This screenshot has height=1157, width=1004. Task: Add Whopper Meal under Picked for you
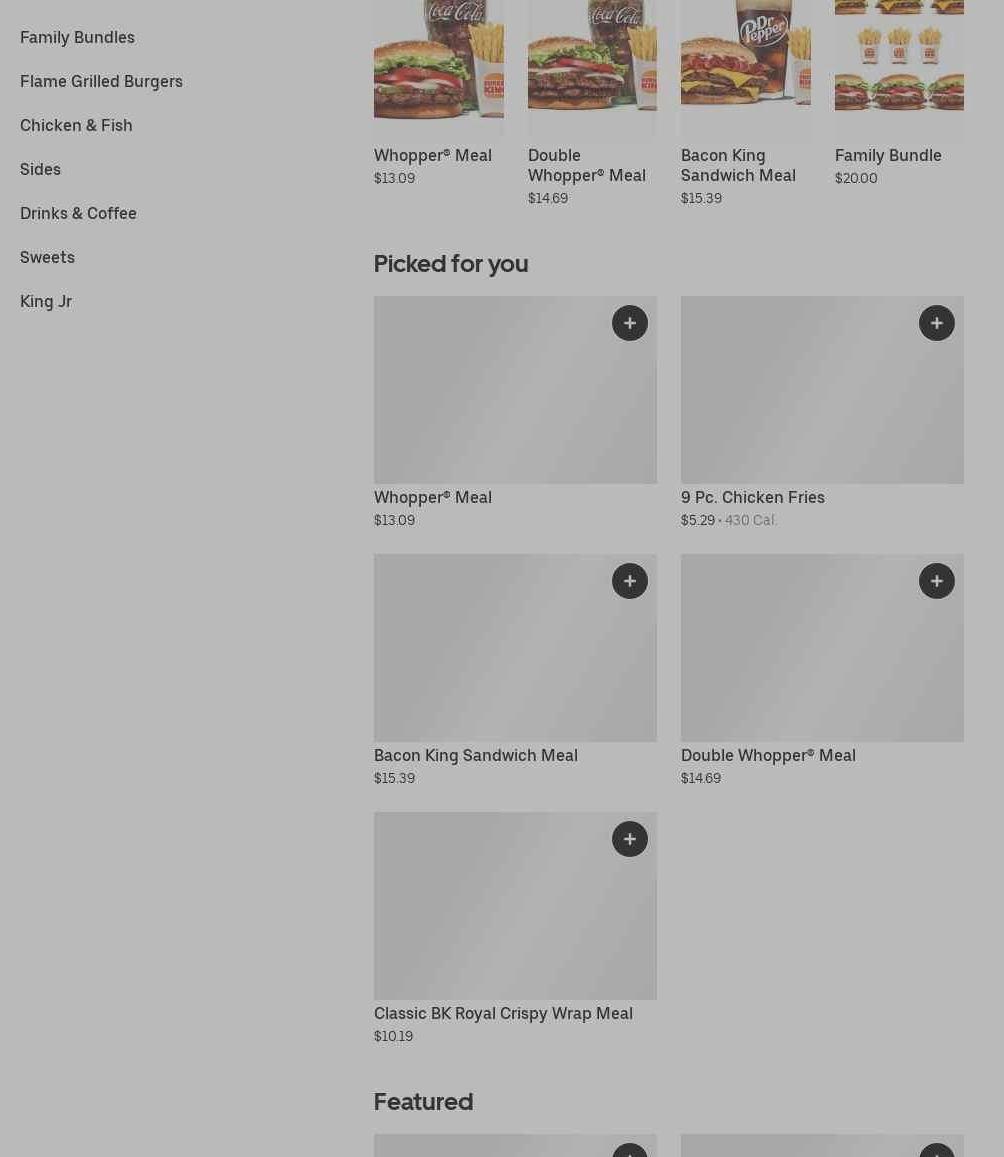(x=629, y=323)
